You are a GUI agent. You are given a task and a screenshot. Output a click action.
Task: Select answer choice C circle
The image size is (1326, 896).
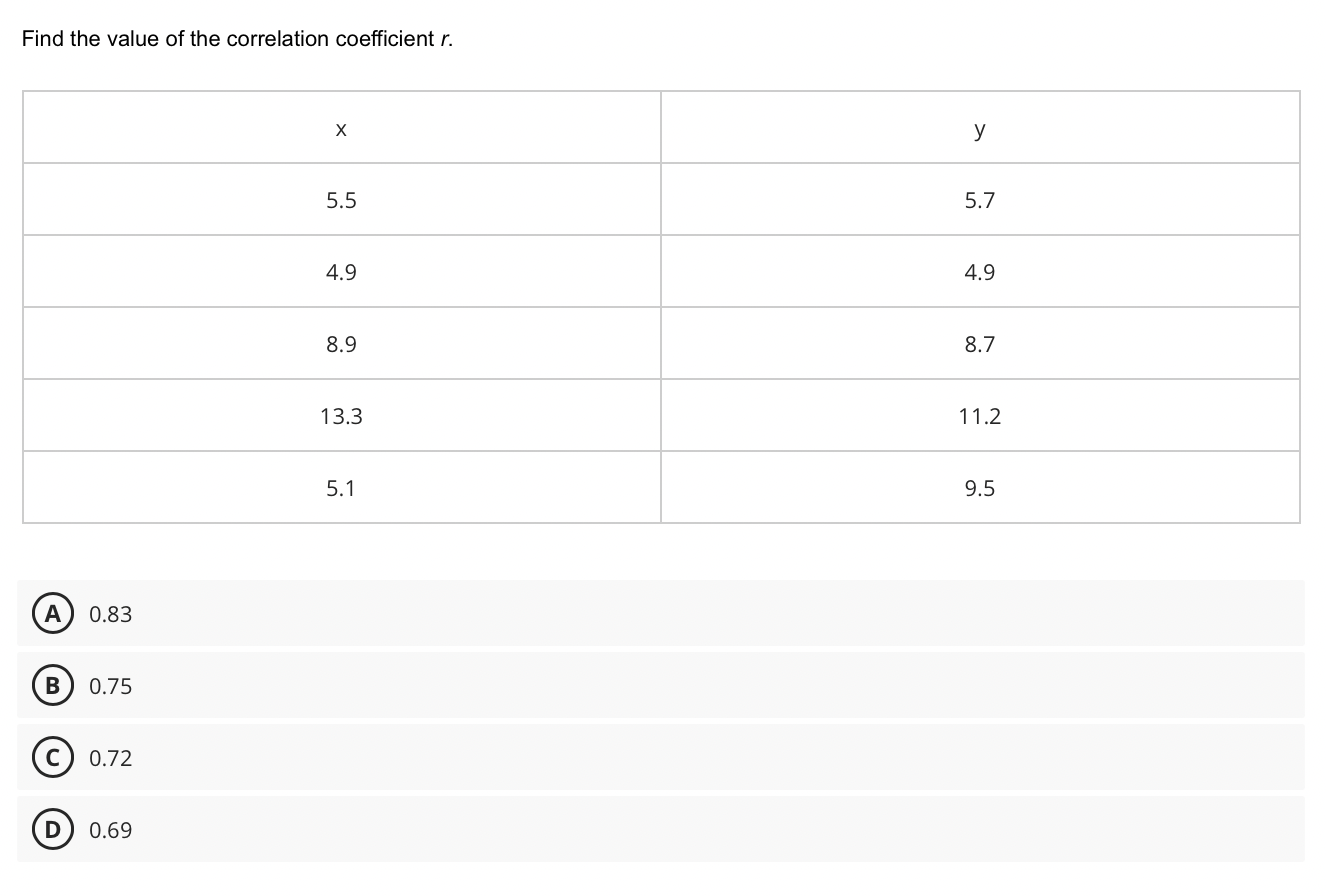pos(53,757)
